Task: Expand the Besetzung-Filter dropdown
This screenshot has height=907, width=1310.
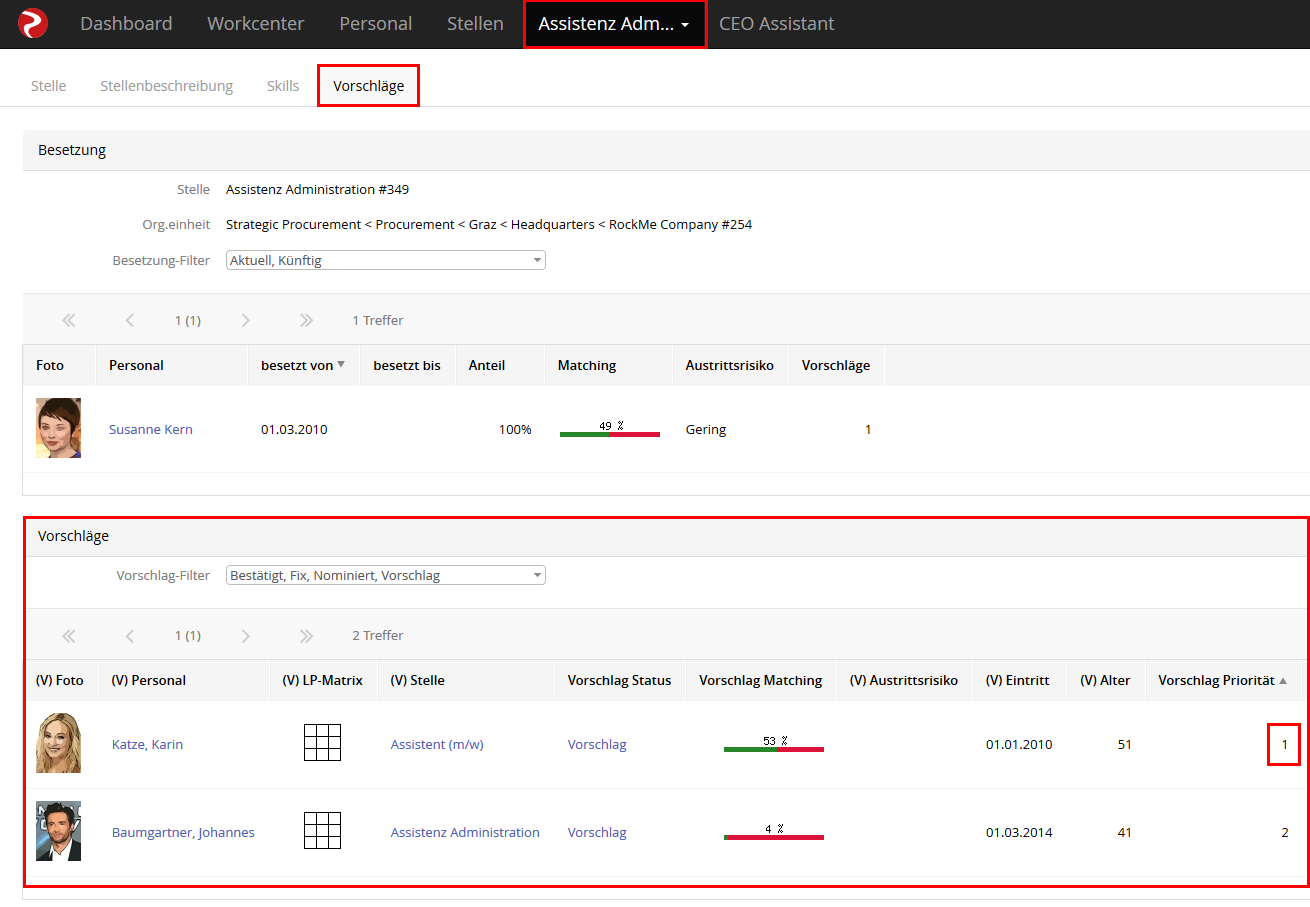Action: 386,260
